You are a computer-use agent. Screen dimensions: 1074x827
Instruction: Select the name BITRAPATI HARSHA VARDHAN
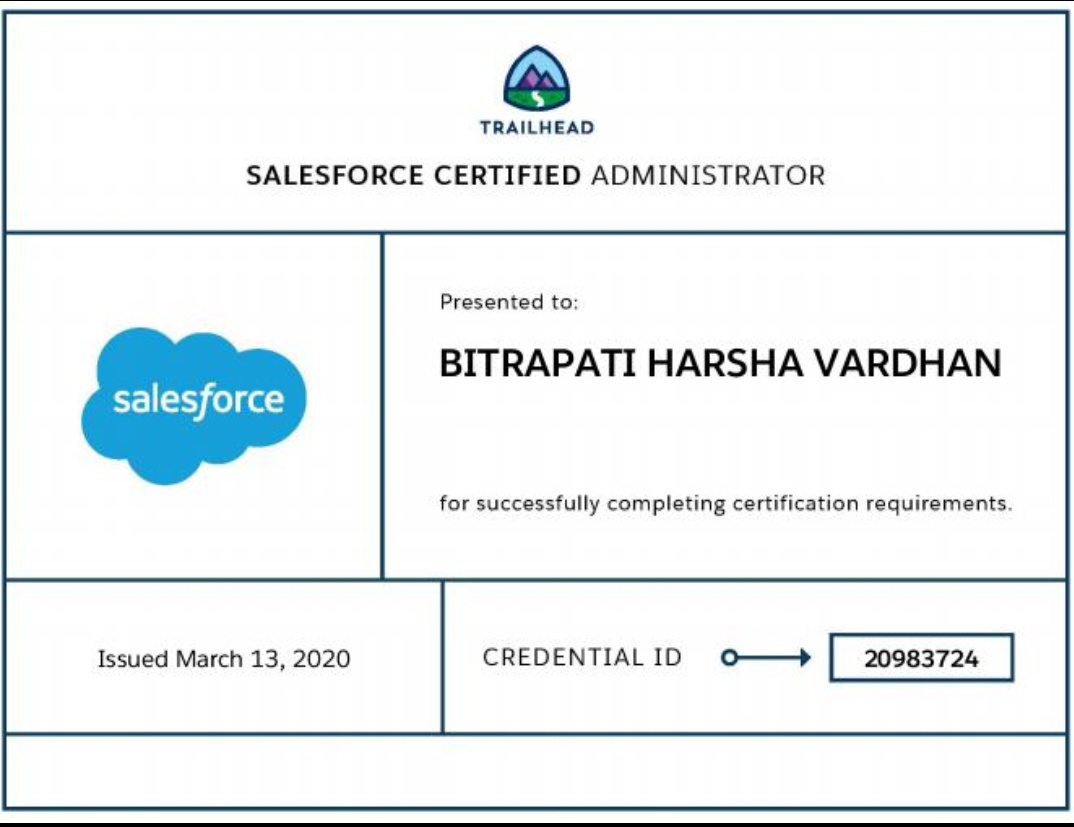click(720, 363)
